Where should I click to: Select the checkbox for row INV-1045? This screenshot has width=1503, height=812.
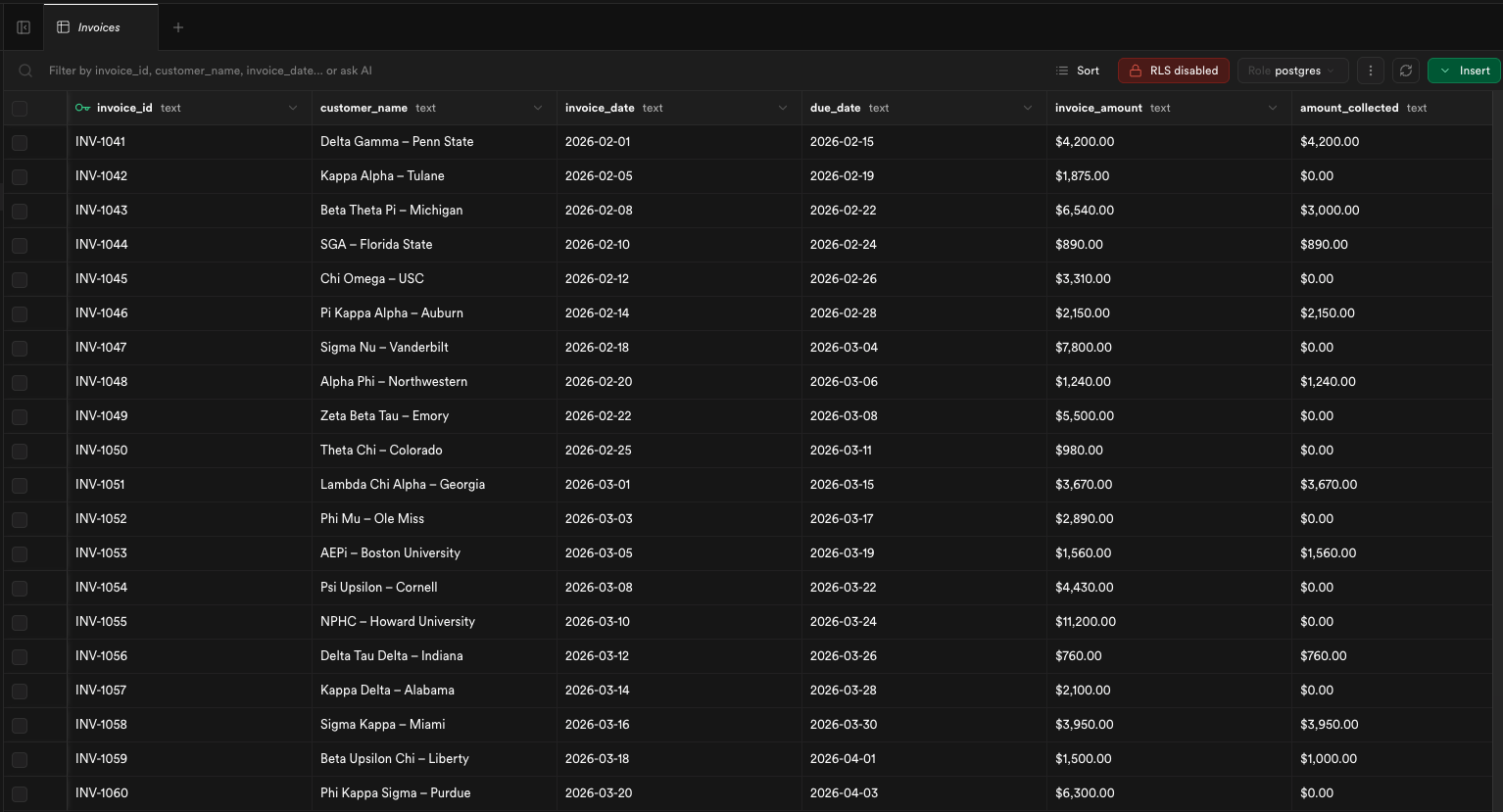pyautogui.click(x=20, y=279)
